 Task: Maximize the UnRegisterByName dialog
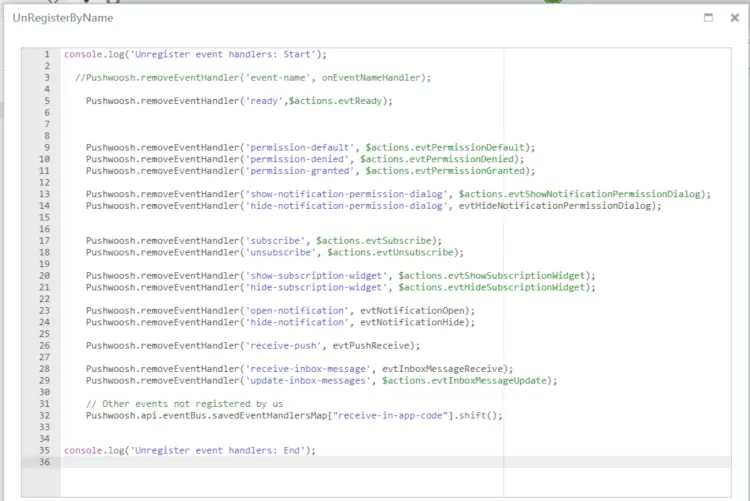[x=708, y=18]
